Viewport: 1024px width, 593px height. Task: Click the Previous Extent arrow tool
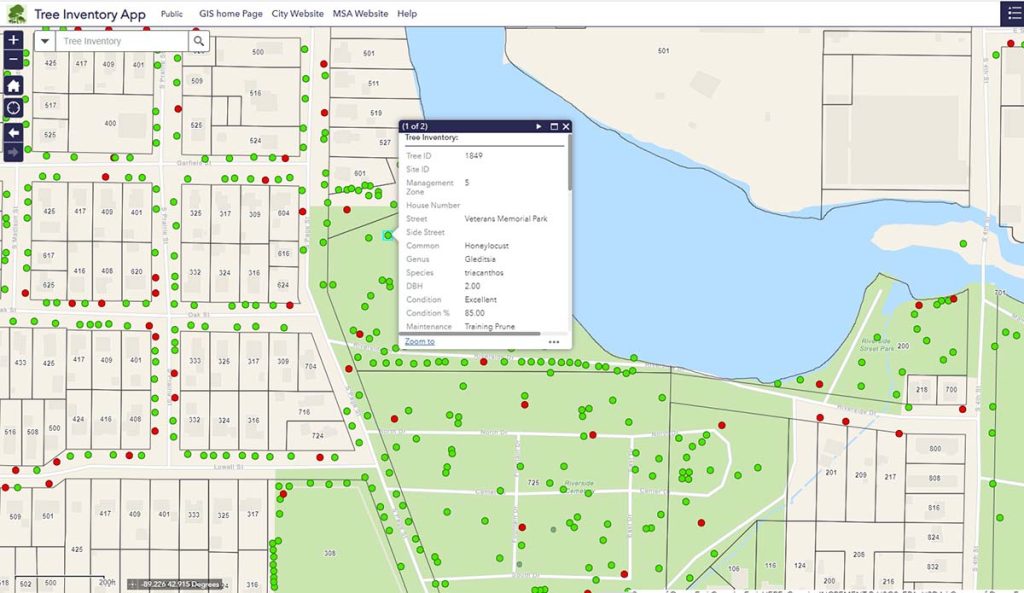pyautogui.click(x=13, y=130)
